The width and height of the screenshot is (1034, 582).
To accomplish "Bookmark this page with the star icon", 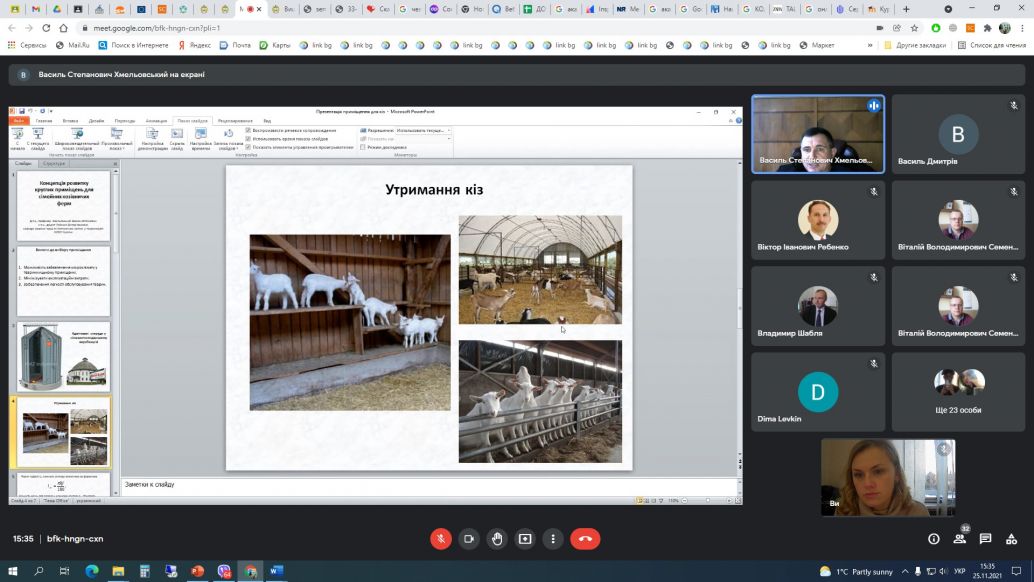I will pyautogui.click(x=914, y=28).
